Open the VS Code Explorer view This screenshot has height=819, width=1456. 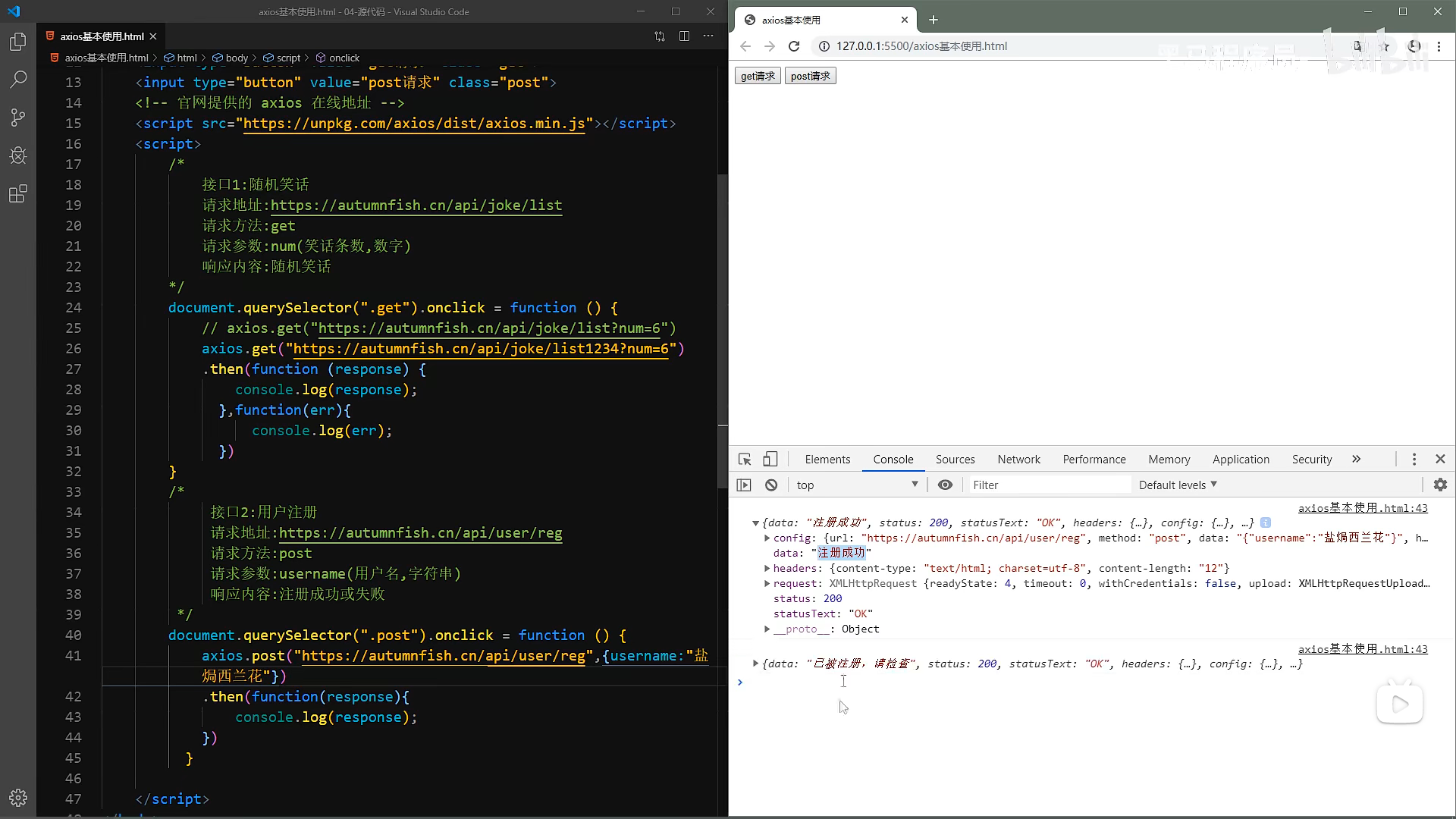click(x=18, y=42)
